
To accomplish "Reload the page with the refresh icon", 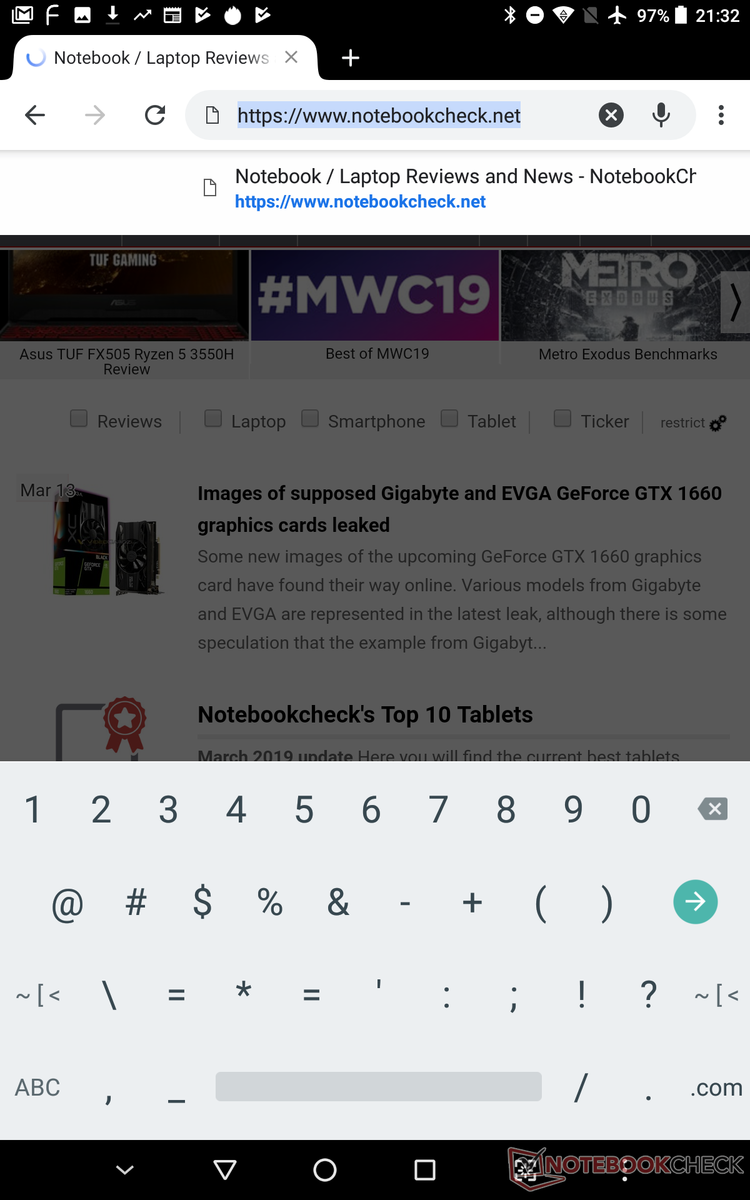I will [x=155, y=116].
